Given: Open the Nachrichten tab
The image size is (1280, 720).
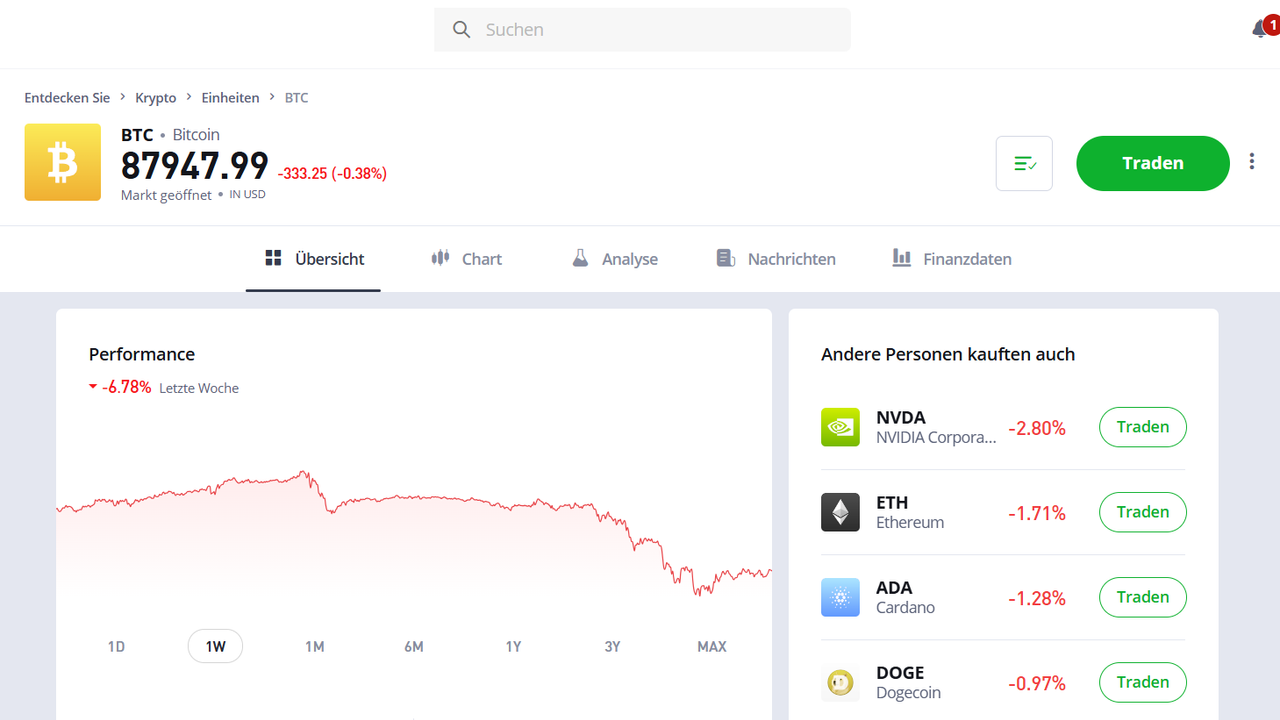Looking at the screenshot, I should click(x=776, y=259).
